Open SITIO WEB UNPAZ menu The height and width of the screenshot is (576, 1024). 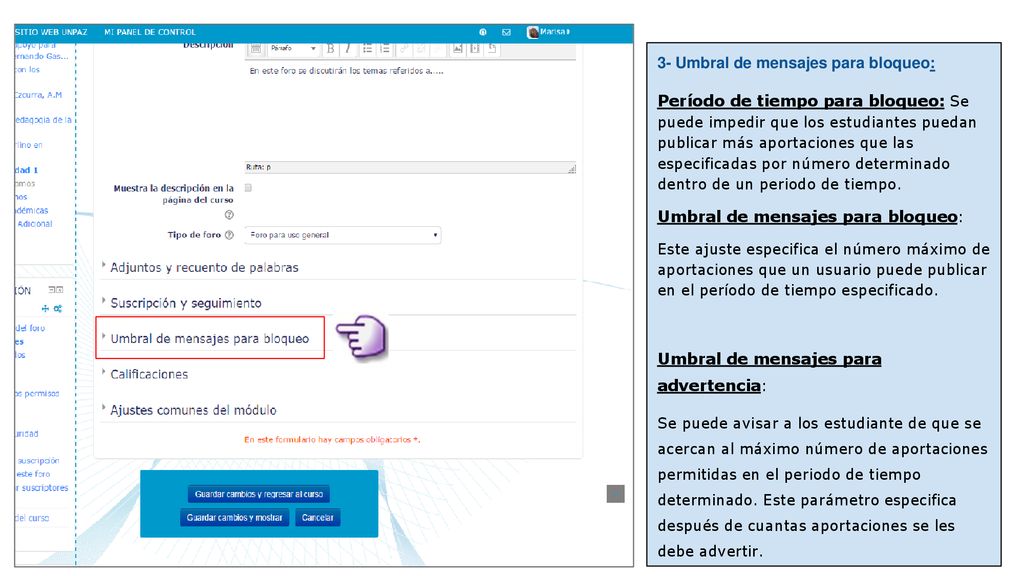(x=51, y=32)
